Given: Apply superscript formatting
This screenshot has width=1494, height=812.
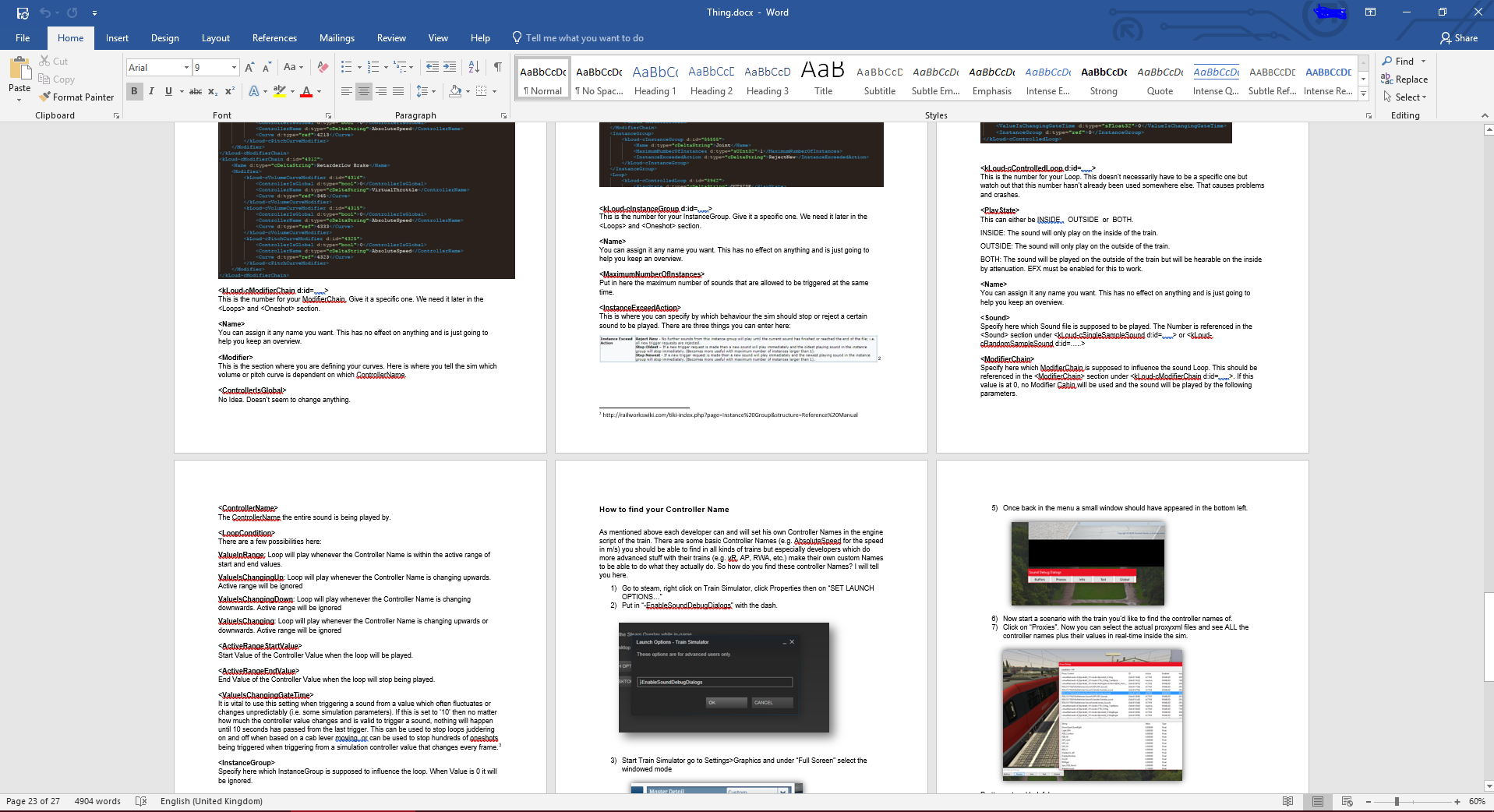Looking at the screenshot, I should [x=230, y=92].
